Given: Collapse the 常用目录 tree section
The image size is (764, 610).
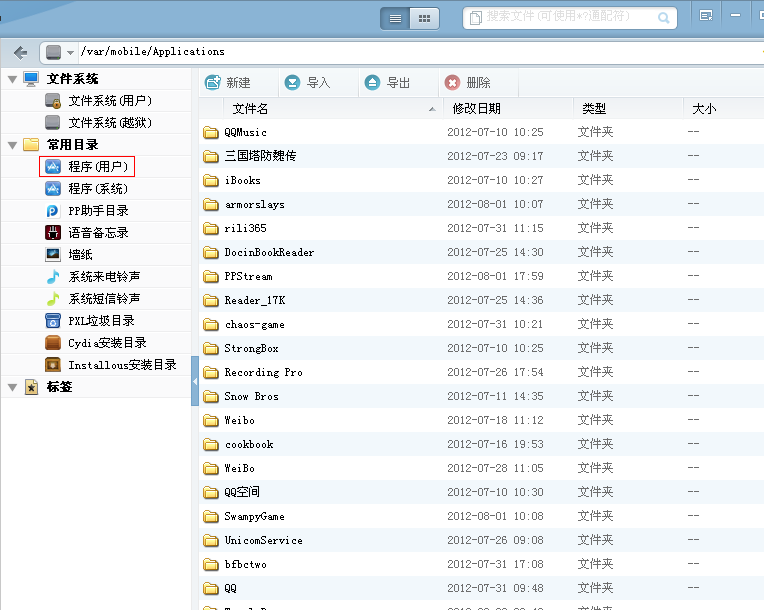Looking at the screenshot, I should coord(12,145).
